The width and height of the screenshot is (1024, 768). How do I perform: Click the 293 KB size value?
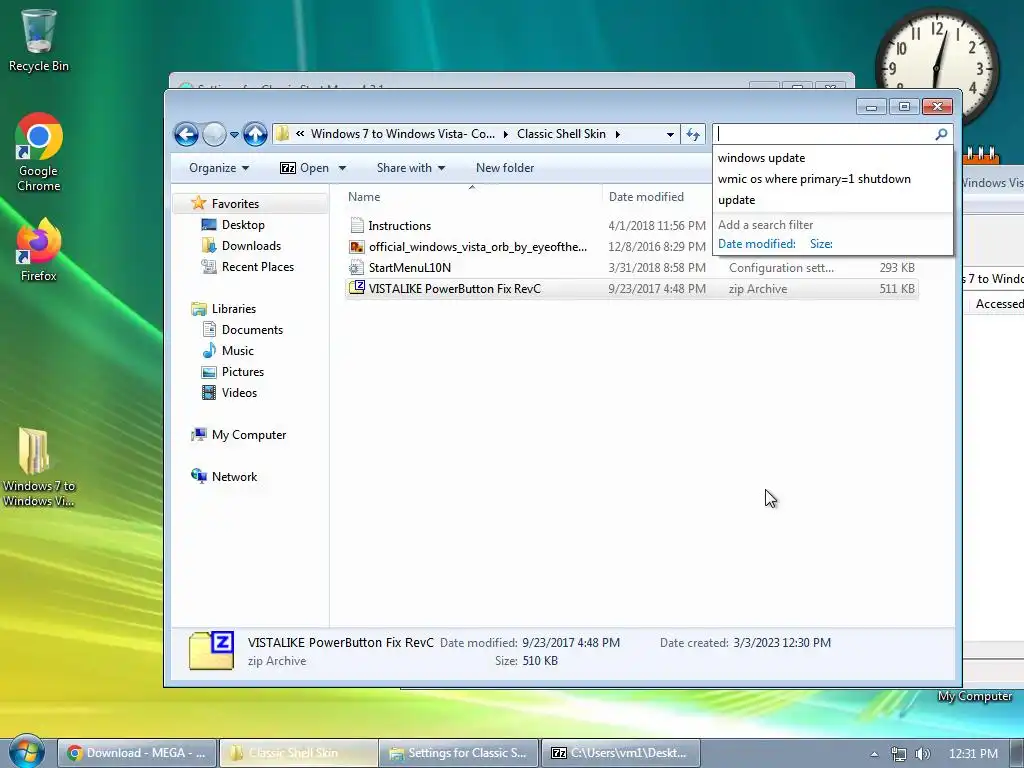click(x=897, y=268)
